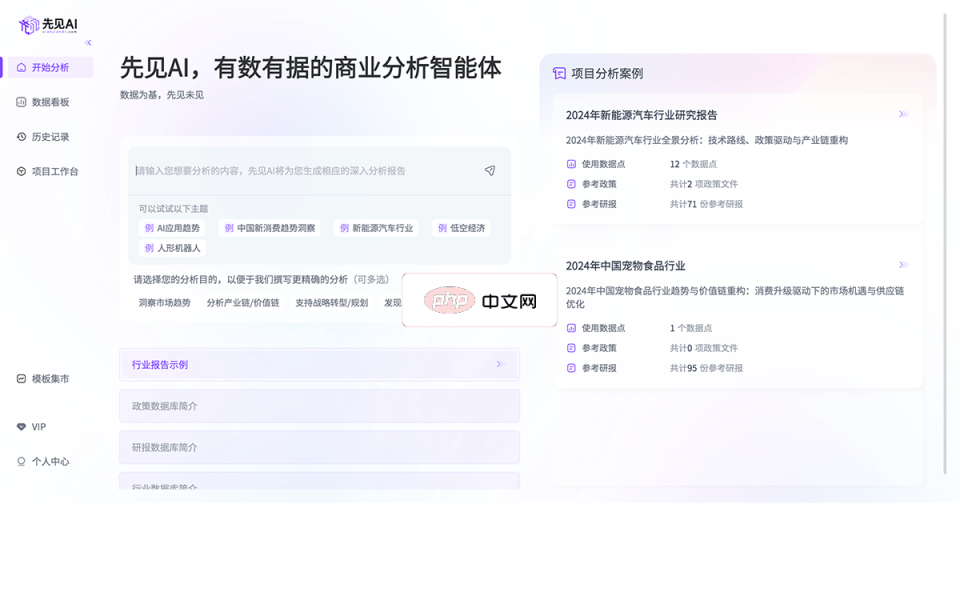The width and height of the screenshot is (960, 600).
Task: Click the chart icon beside 数据看板
Action: tap(21, 102)
